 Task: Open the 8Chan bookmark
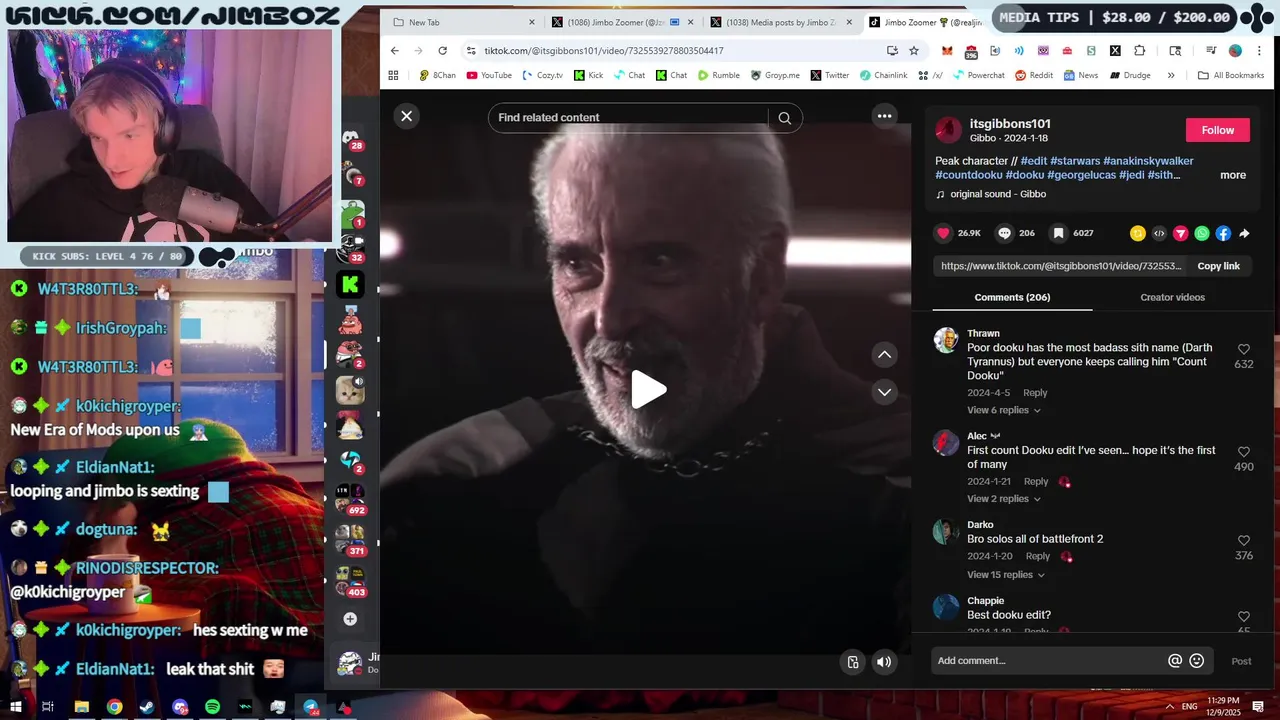point(437,75)
